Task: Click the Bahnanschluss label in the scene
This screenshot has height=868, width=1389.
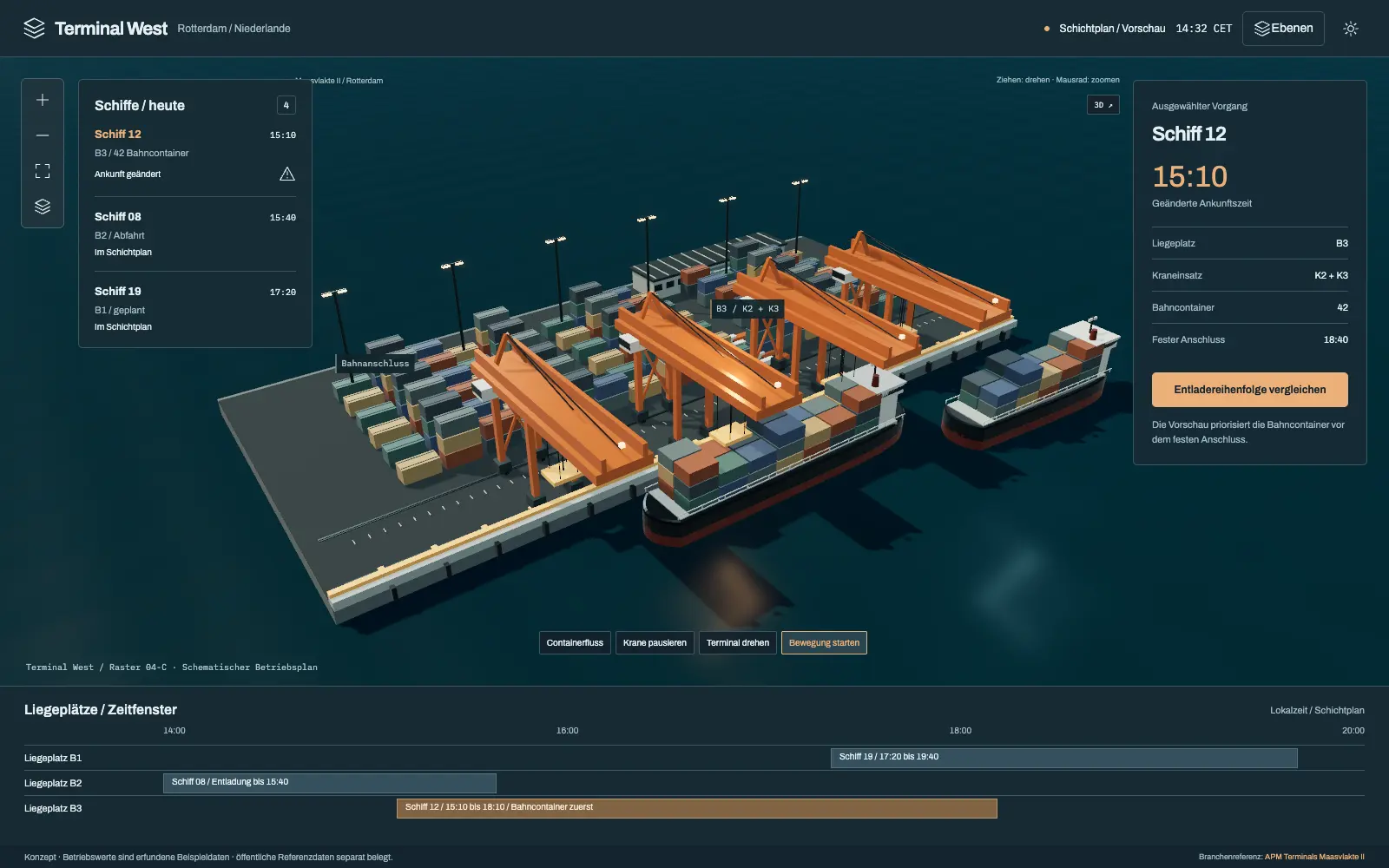Action: click(x=375, y=364)
